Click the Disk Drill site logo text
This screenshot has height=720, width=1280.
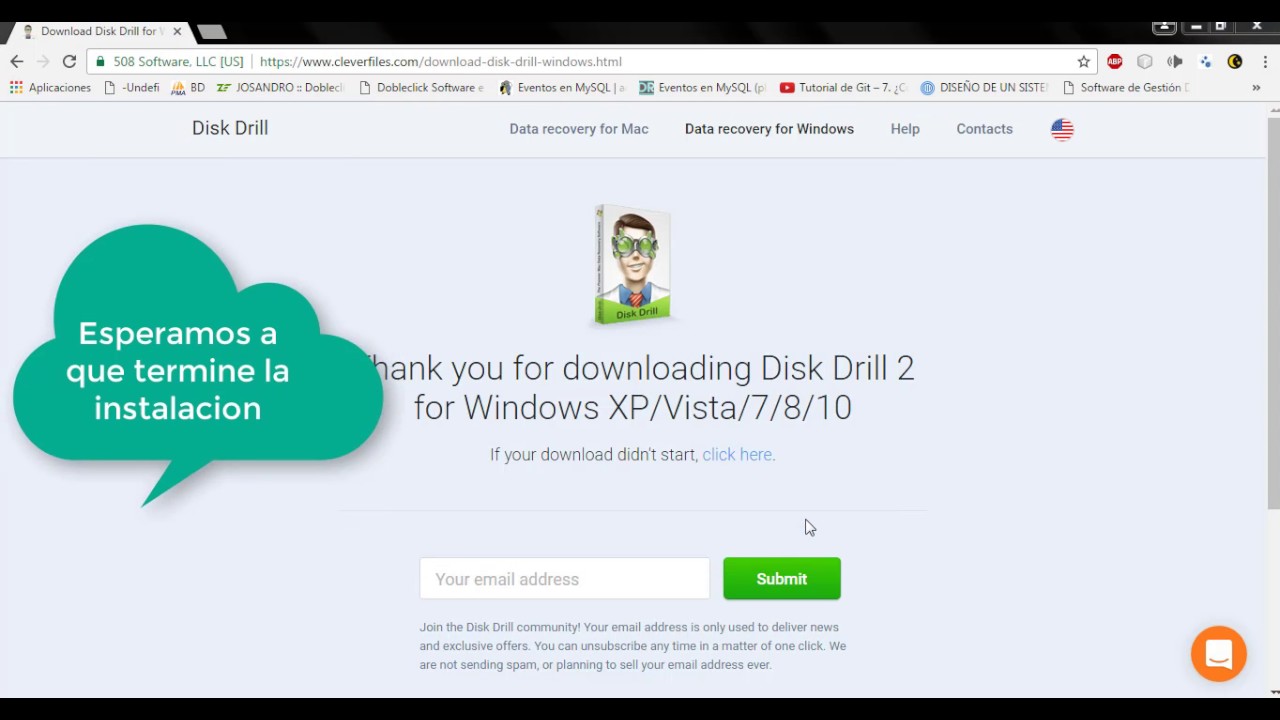(230, 128)
